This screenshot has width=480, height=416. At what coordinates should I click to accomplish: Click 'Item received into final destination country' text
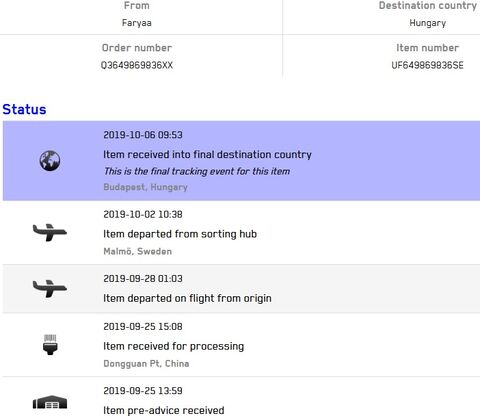point(207,154)
